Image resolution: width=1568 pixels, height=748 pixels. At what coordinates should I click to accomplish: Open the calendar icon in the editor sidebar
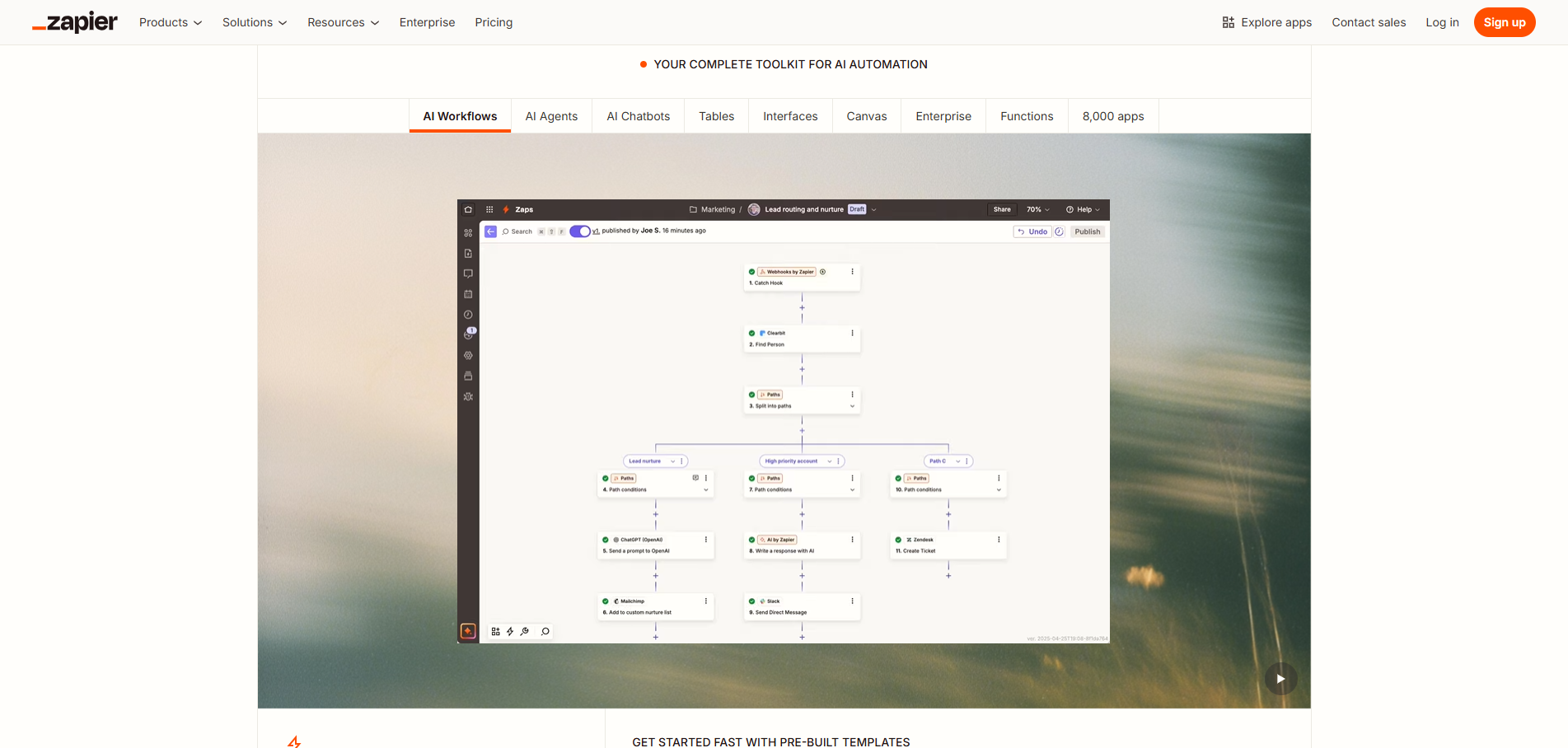click(468, 292)
